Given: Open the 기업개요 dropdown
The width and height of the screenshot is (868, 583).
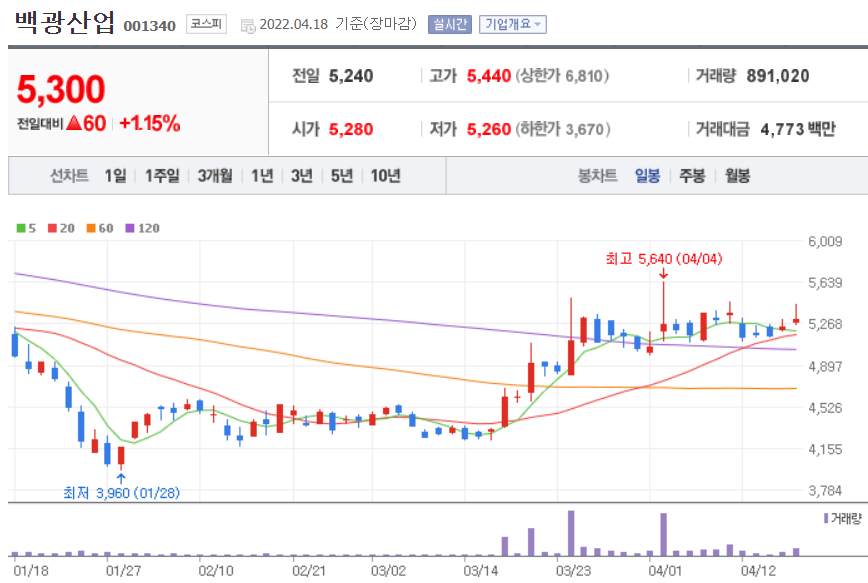Looking at the screenshot, I should point(513,24).
